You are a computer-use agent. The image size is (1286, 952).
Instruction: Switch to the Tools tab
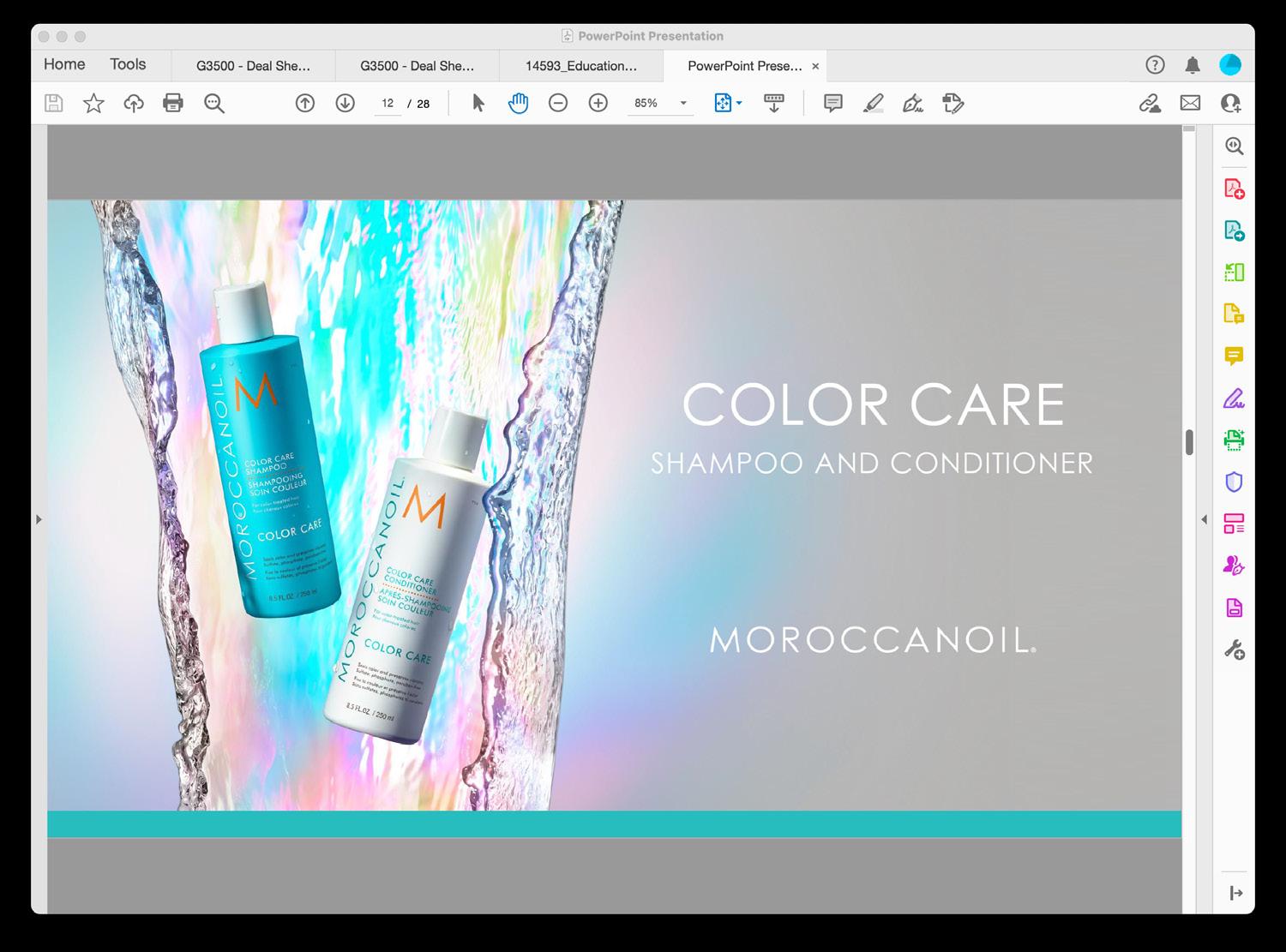click(x=128, y=64)
